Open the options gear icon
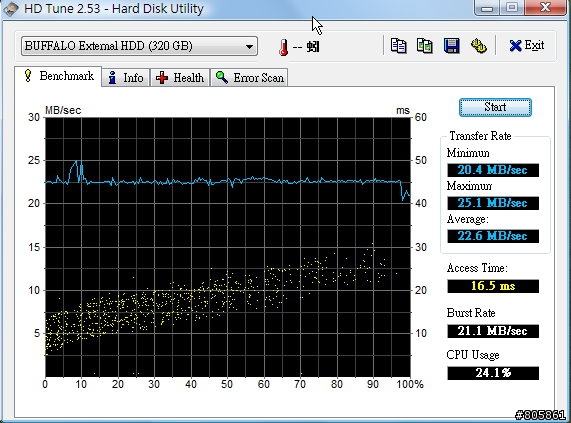This screenshot has width=571, height=423. point(479,46)
